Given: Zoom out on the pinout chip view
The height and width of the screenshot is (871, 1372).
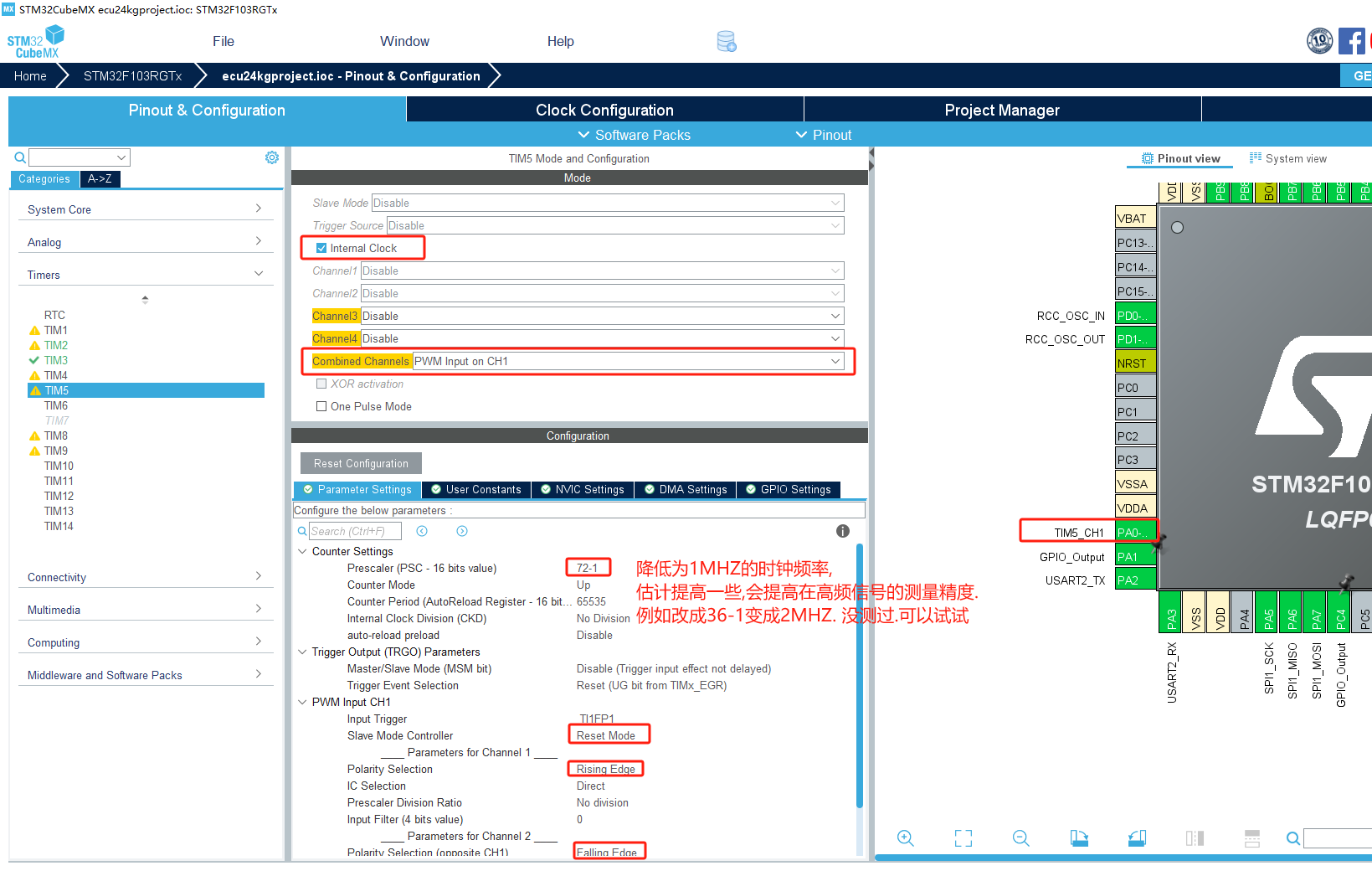Looking at the screenshot, I should 1021,838.
